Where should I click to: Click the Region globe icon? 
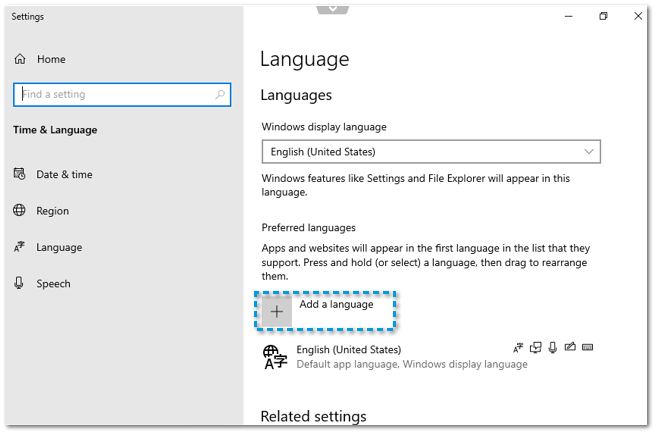(19, 211)
